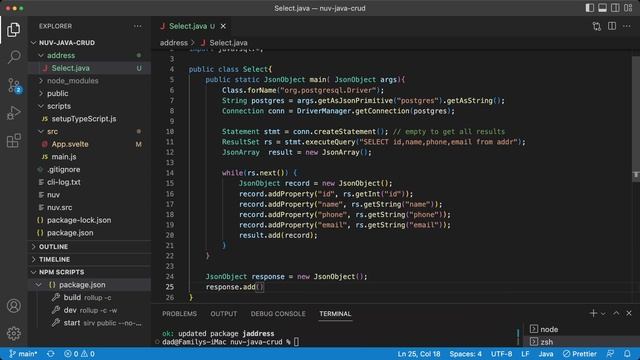Open the Manage gear icon

click(13, 333)
